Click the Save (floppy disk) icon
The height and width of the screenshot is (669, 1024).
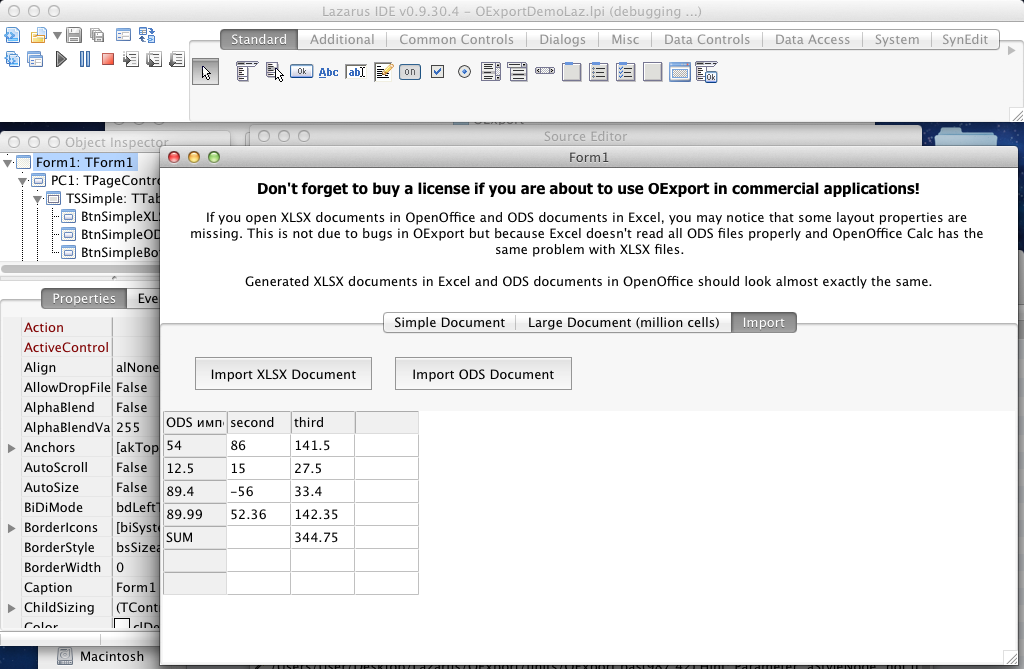point(73,35)
